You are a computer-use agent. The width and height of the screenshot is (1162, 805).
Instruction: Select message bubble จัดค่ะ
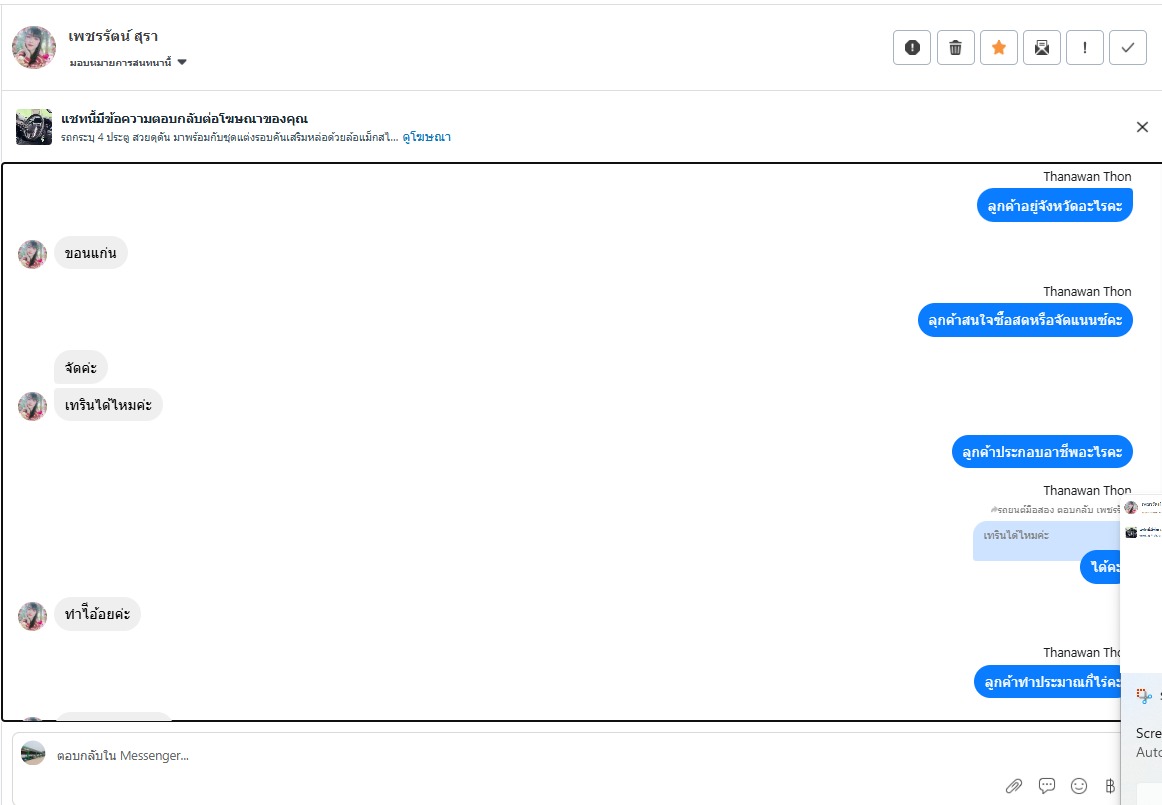click(x=81, y=368)
